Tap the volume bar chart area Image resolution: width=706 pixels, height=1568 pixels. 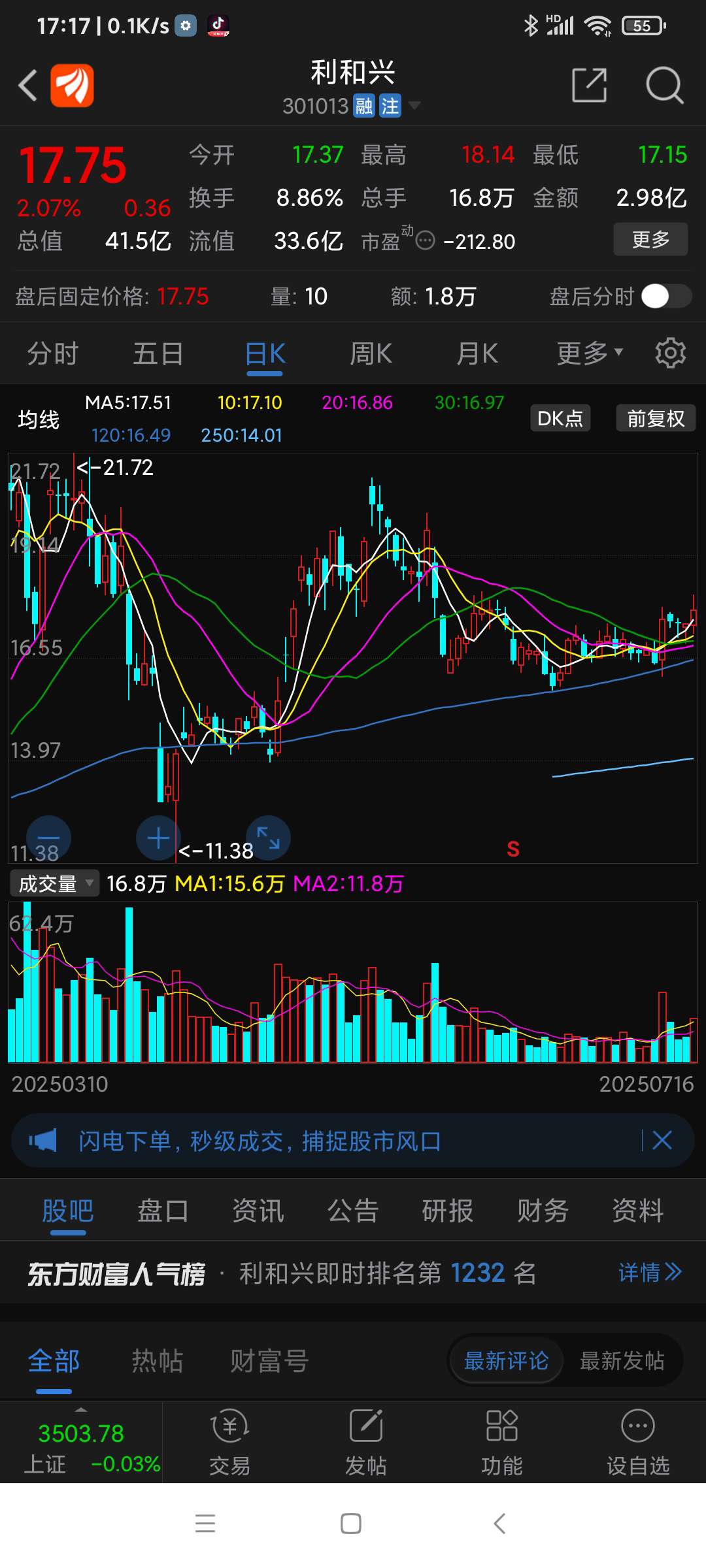pyautogui.click(x=353, y=982)
